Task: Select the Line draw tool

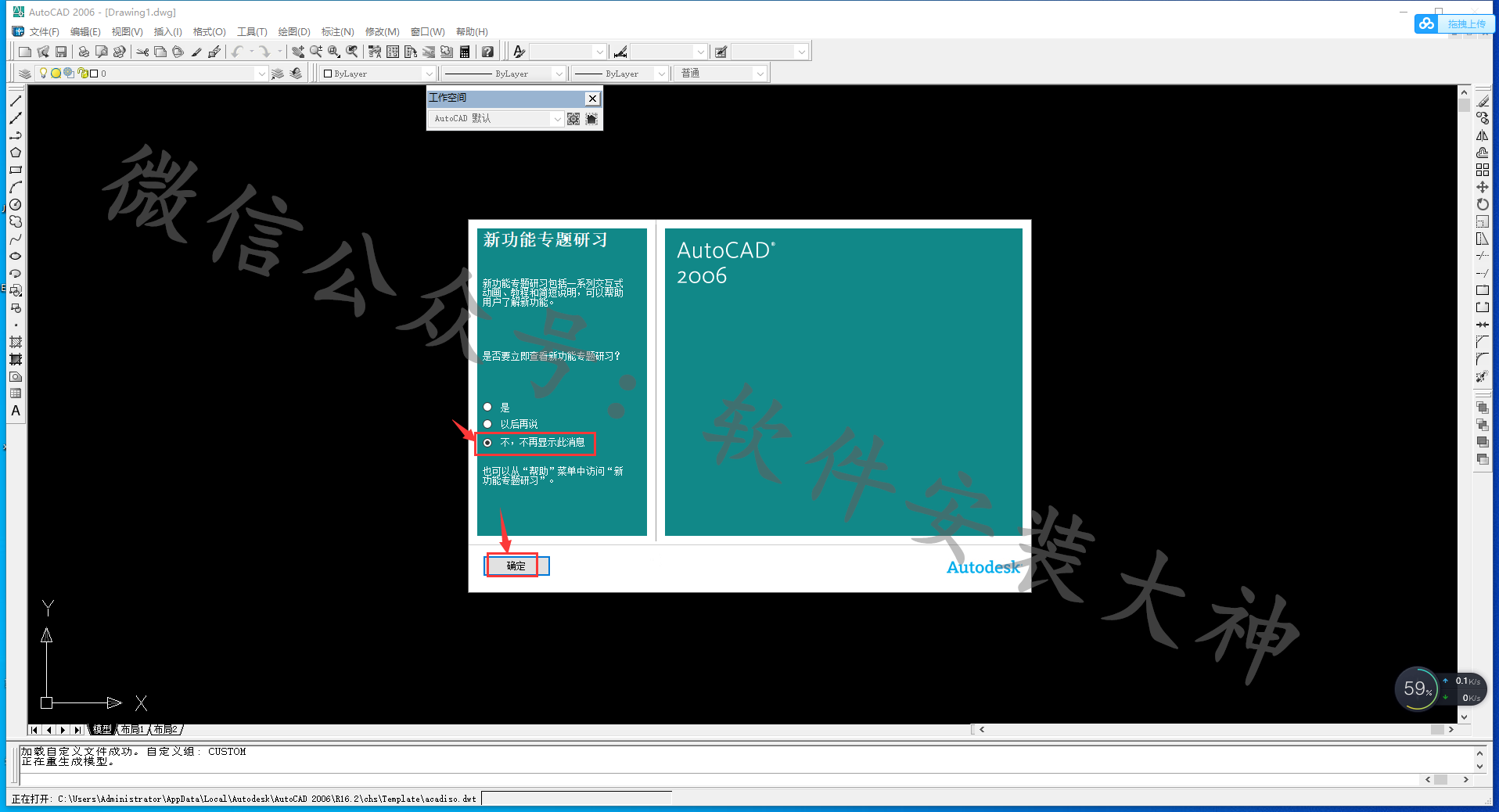Action: click(16, 101)
